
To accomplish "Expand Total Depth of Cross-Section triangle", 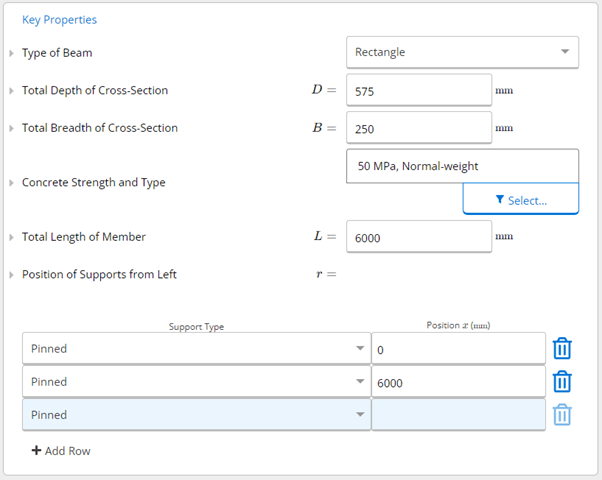I will coord(12,91).
